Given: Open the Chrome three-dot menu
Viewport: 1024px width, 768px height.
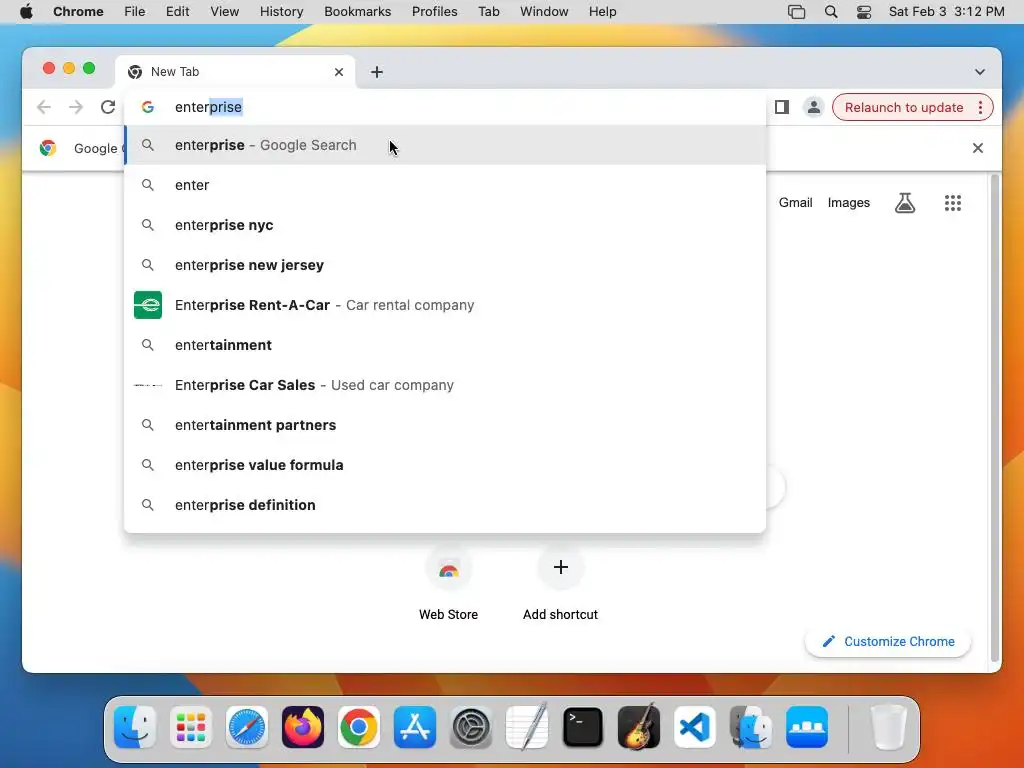Looking at the screenshot, I should point(980,107).
